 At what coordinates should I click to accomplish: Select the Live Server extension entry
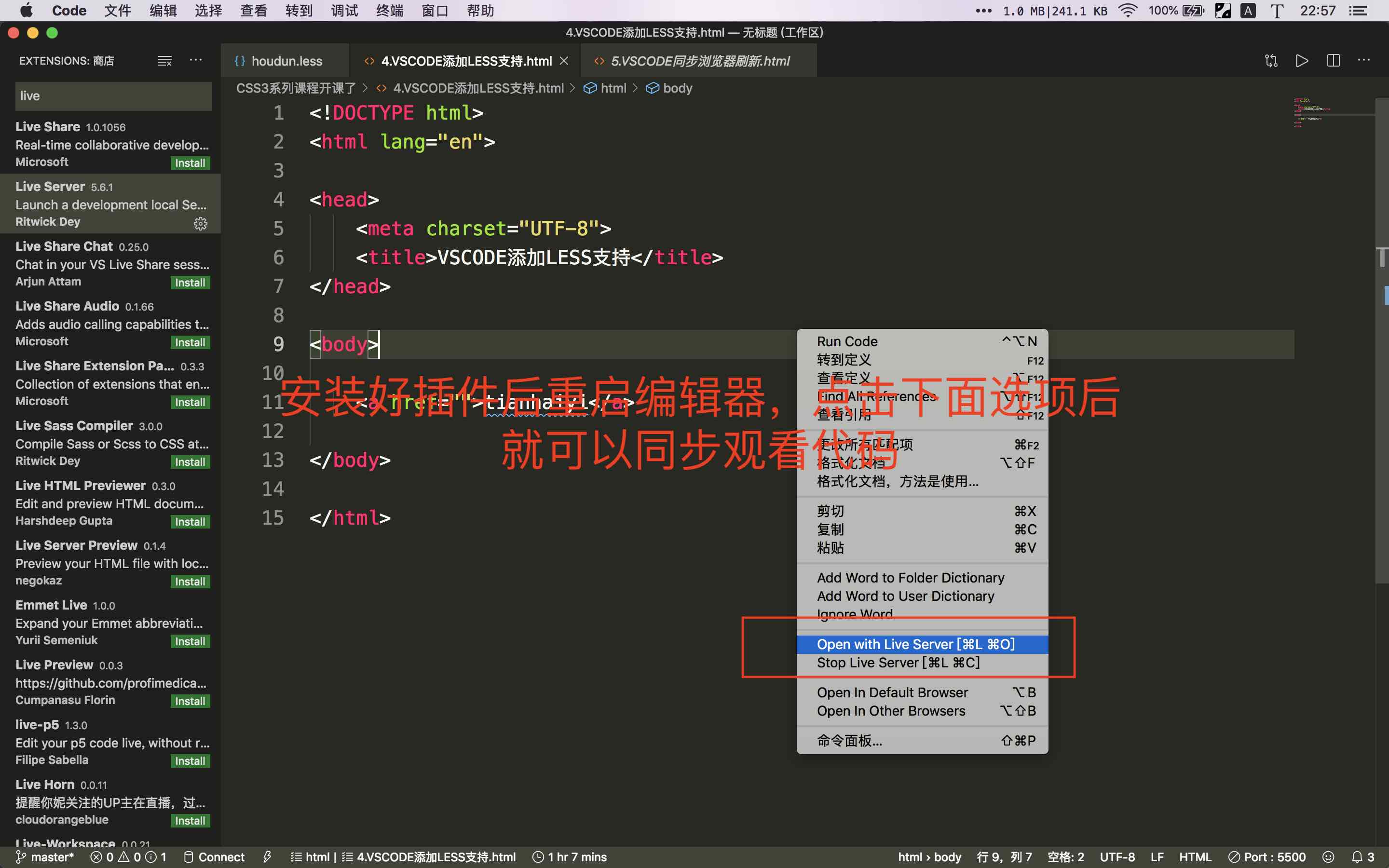click(110, 204)
